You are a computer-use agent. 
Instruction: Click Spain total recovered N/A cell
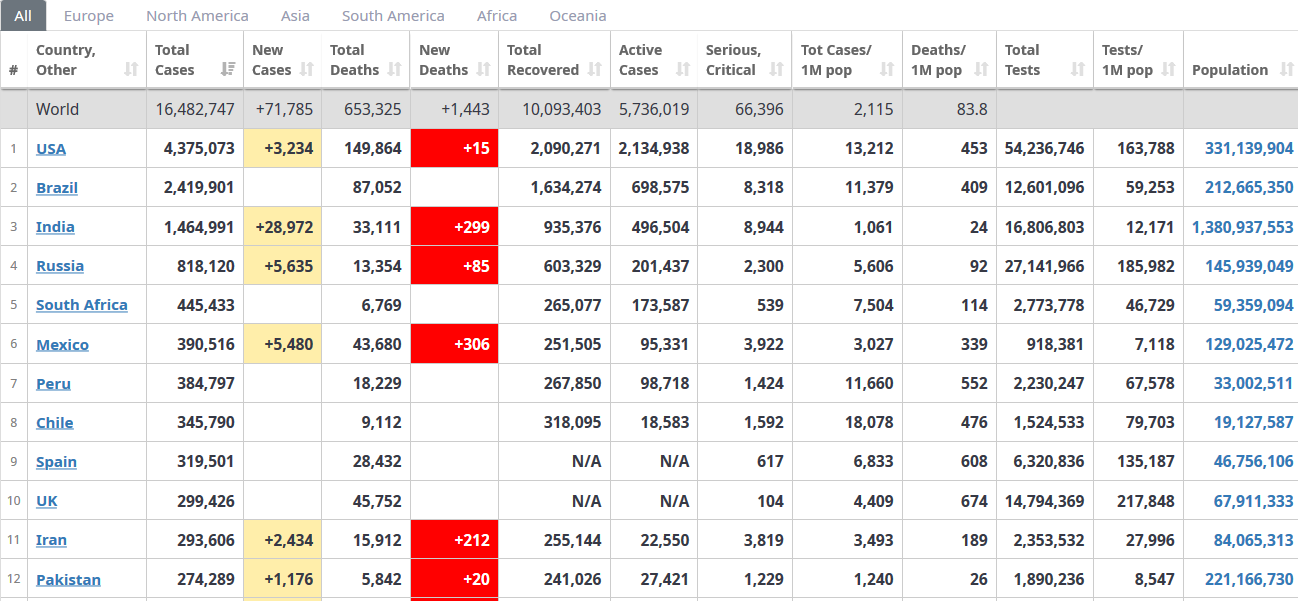[555, 462]
